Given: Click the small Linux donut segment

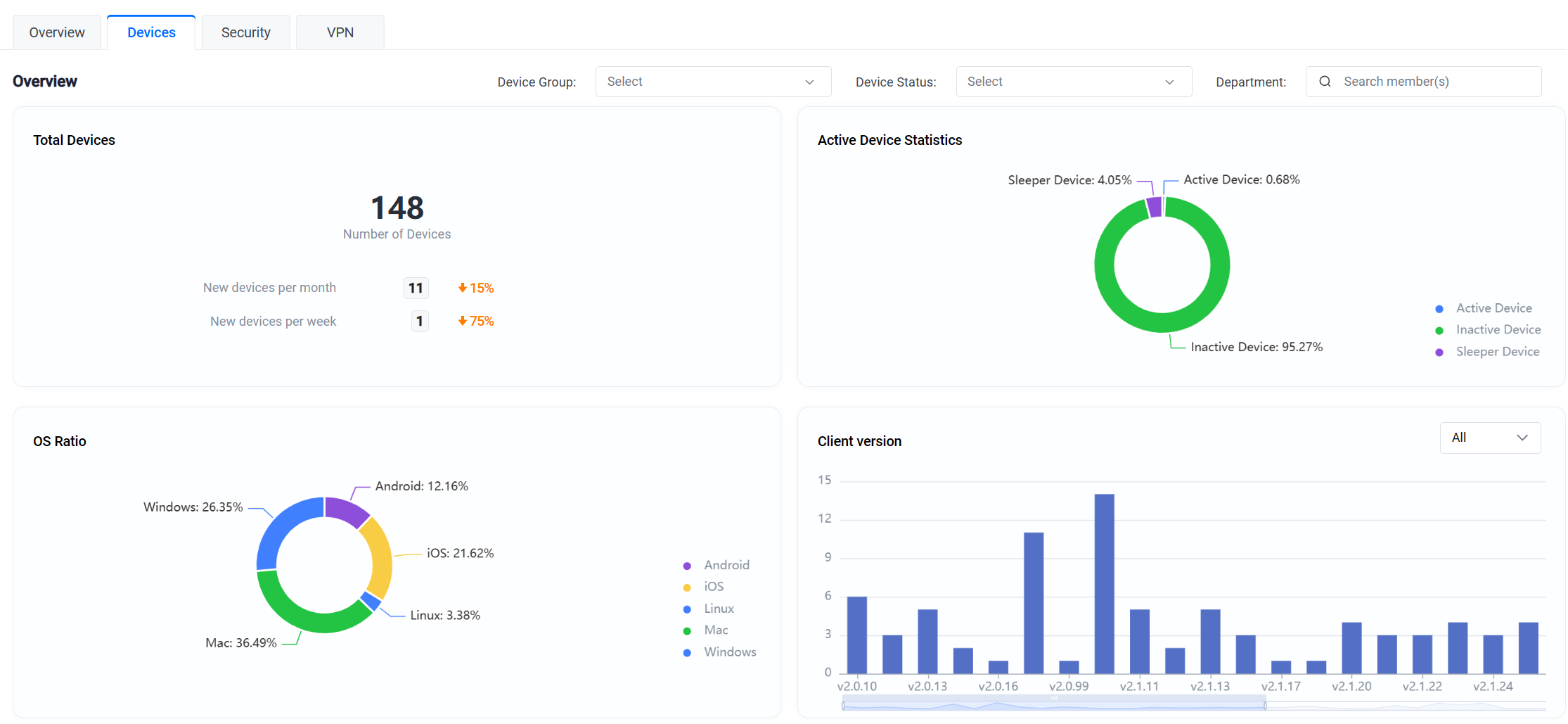Looking at the screenshot, I should coord(371,601).
